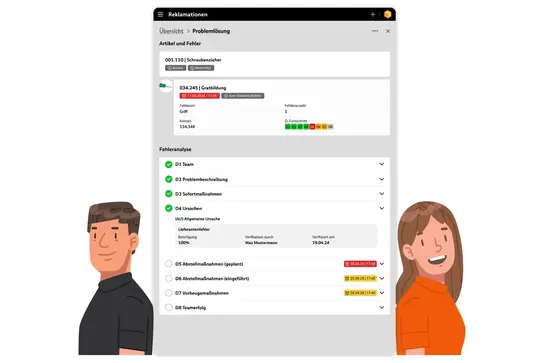
Task: Click the green check for D1 Team
Action: [169, 164]
